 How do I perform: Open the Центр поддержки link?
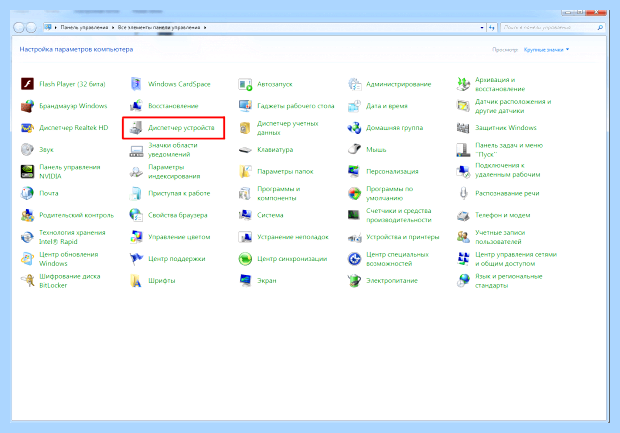[x=176, y=259]
